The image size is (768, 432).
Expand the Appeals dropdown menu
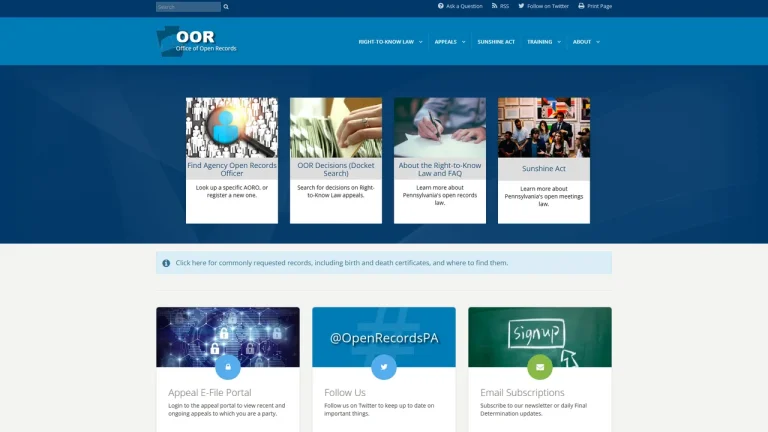coord(450,42)
